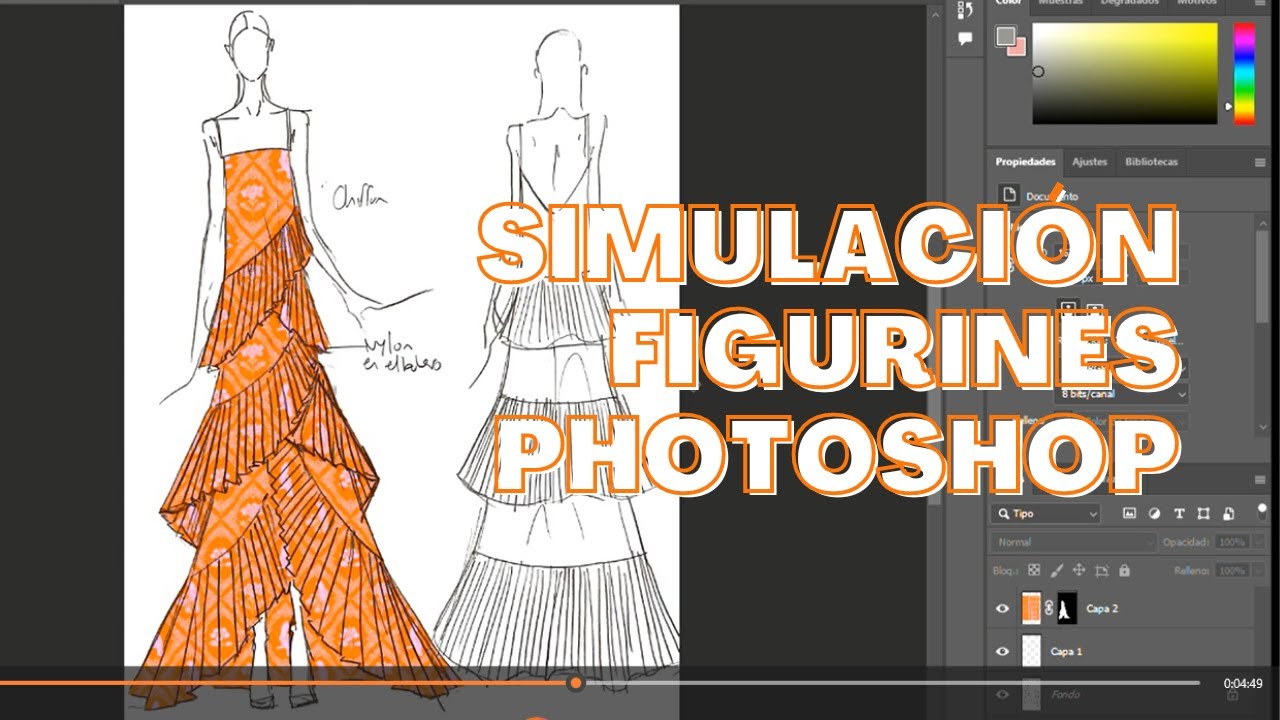Open the Comments panel speech bubble icon
Viewport: 1280px width, 720px height.
[965, 39]
